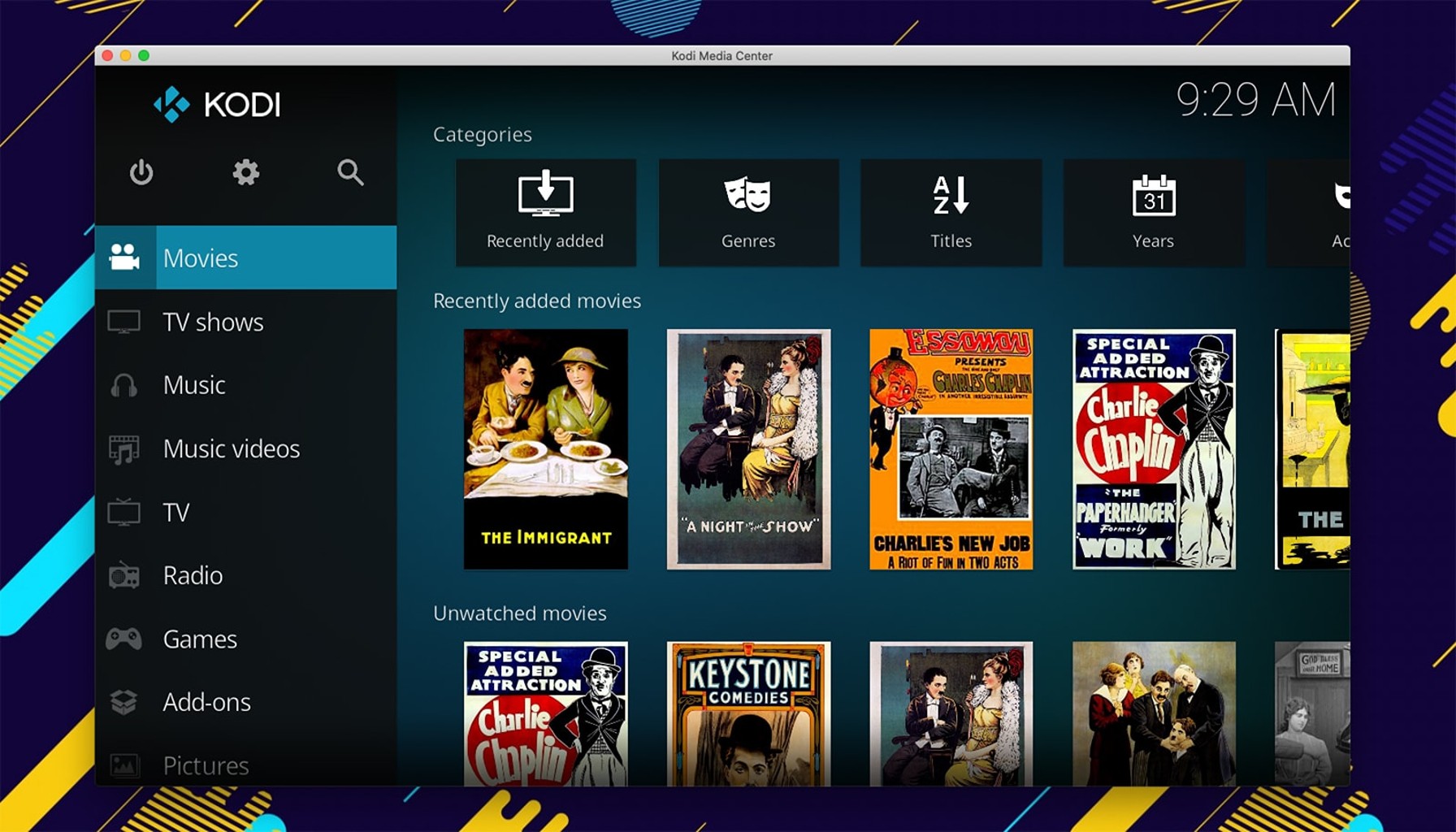Select the Movies menu label
The width and height of the screenshot is (1456, 832).
click(201, 258)
